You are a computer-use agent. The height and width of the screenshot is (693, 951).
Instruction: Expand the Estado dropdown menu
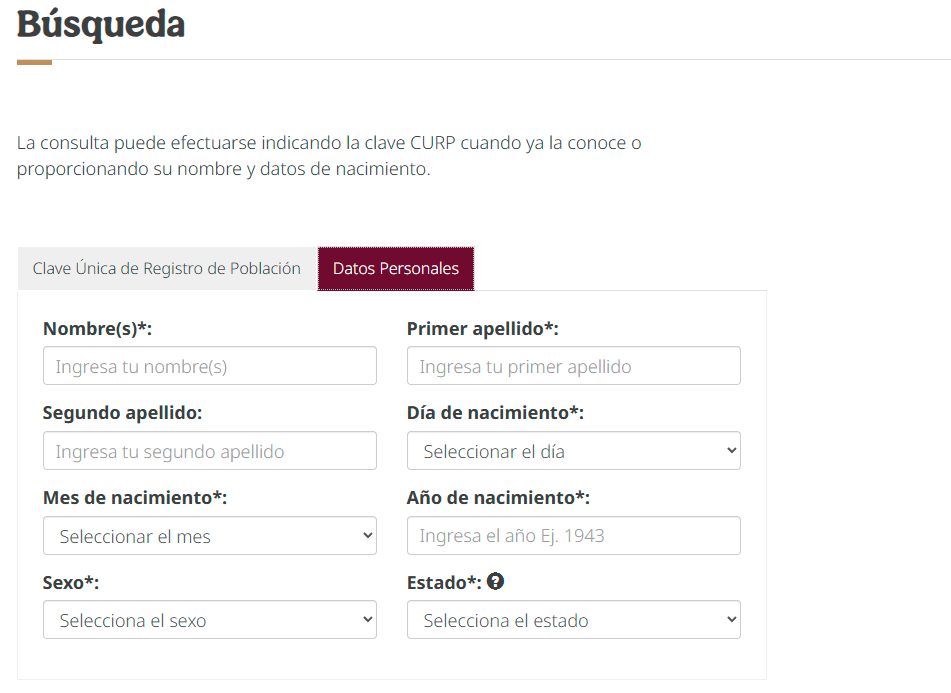click(x=573, y=620)
